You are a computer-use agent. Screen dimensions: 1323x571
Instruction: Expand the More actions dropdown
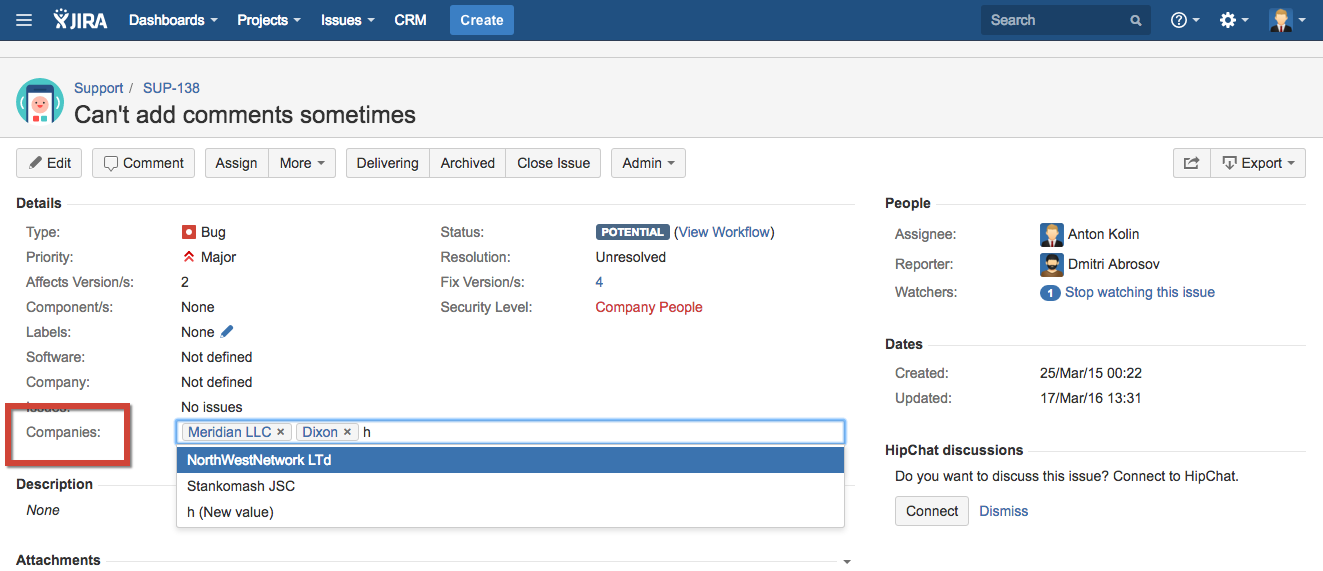point(301,163)
